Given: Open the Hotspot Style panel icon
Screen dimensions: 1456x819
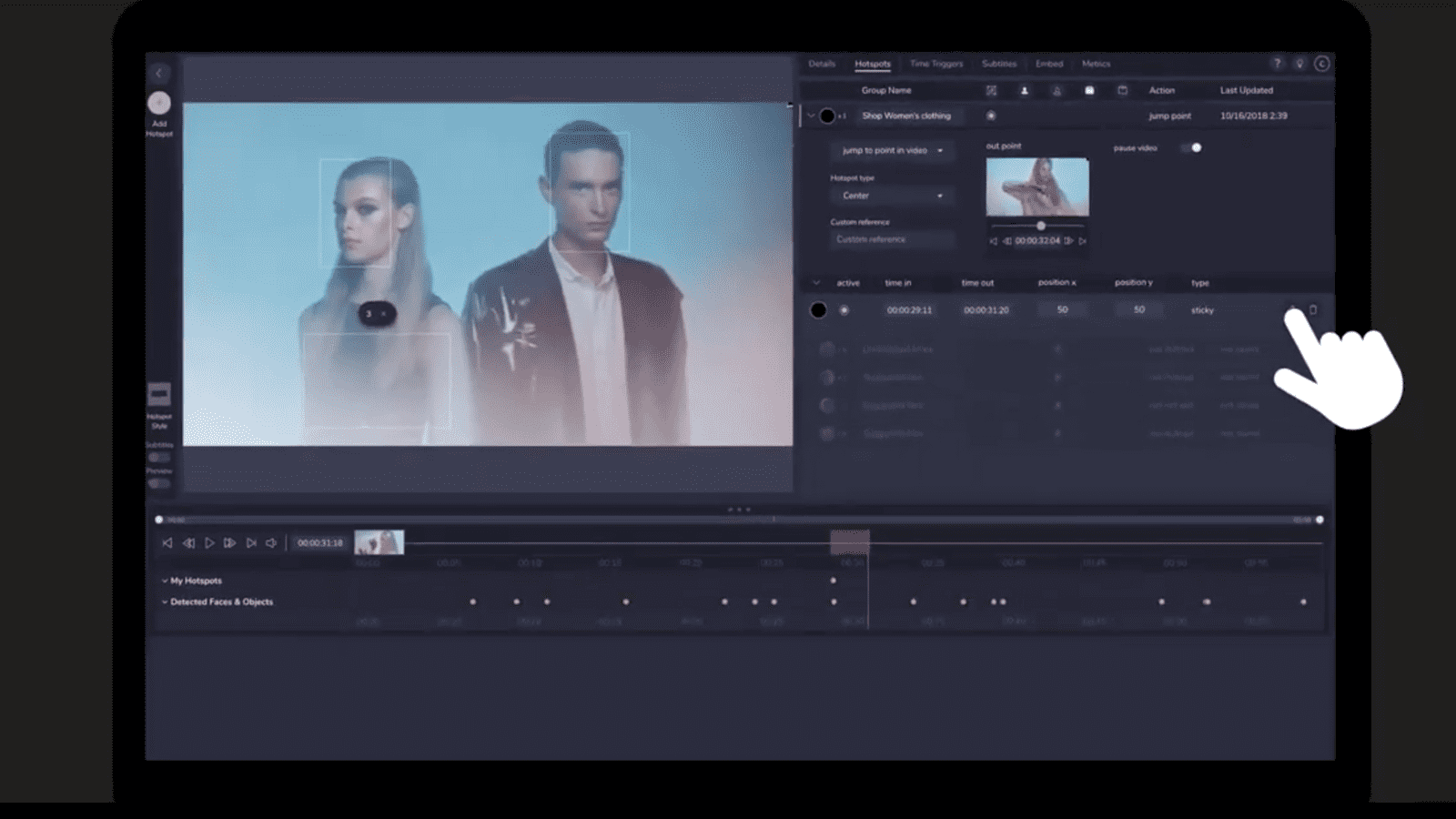Looking at the screenshot, I should point(159,393).
